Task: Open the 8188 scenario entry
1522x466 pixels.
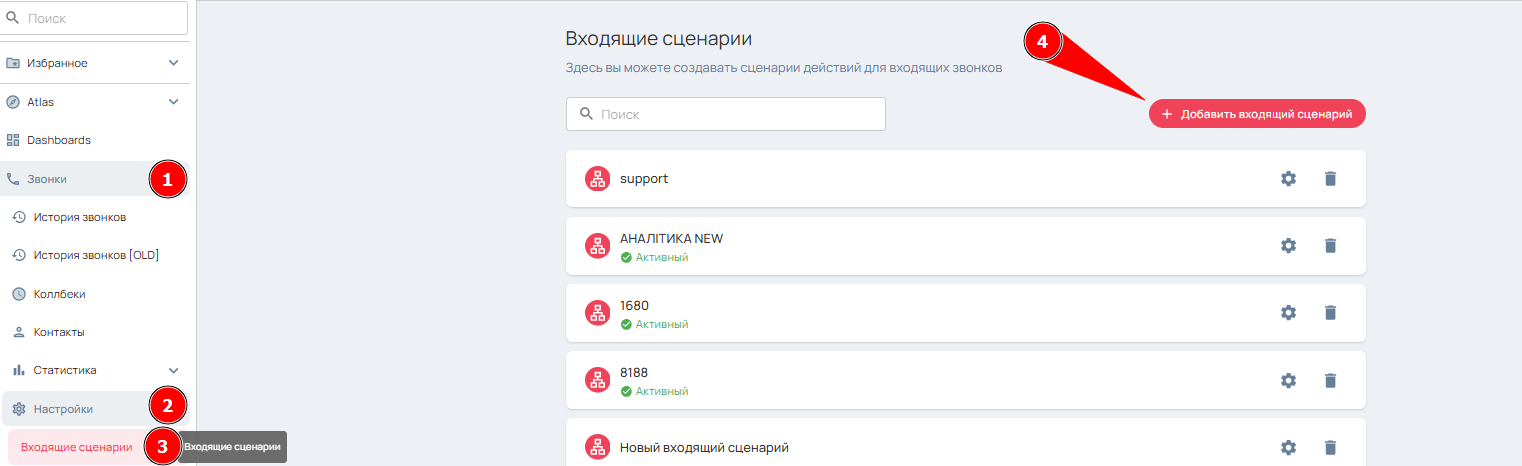Action: pyautogui.click(x=634, y=373)
